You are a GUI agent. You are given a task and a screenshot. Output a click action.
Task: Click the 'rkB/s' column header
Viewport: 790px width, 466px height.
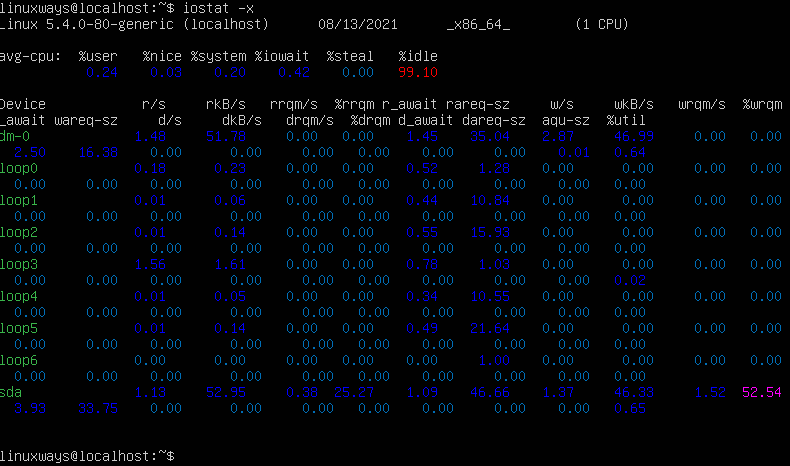[226, 104]
